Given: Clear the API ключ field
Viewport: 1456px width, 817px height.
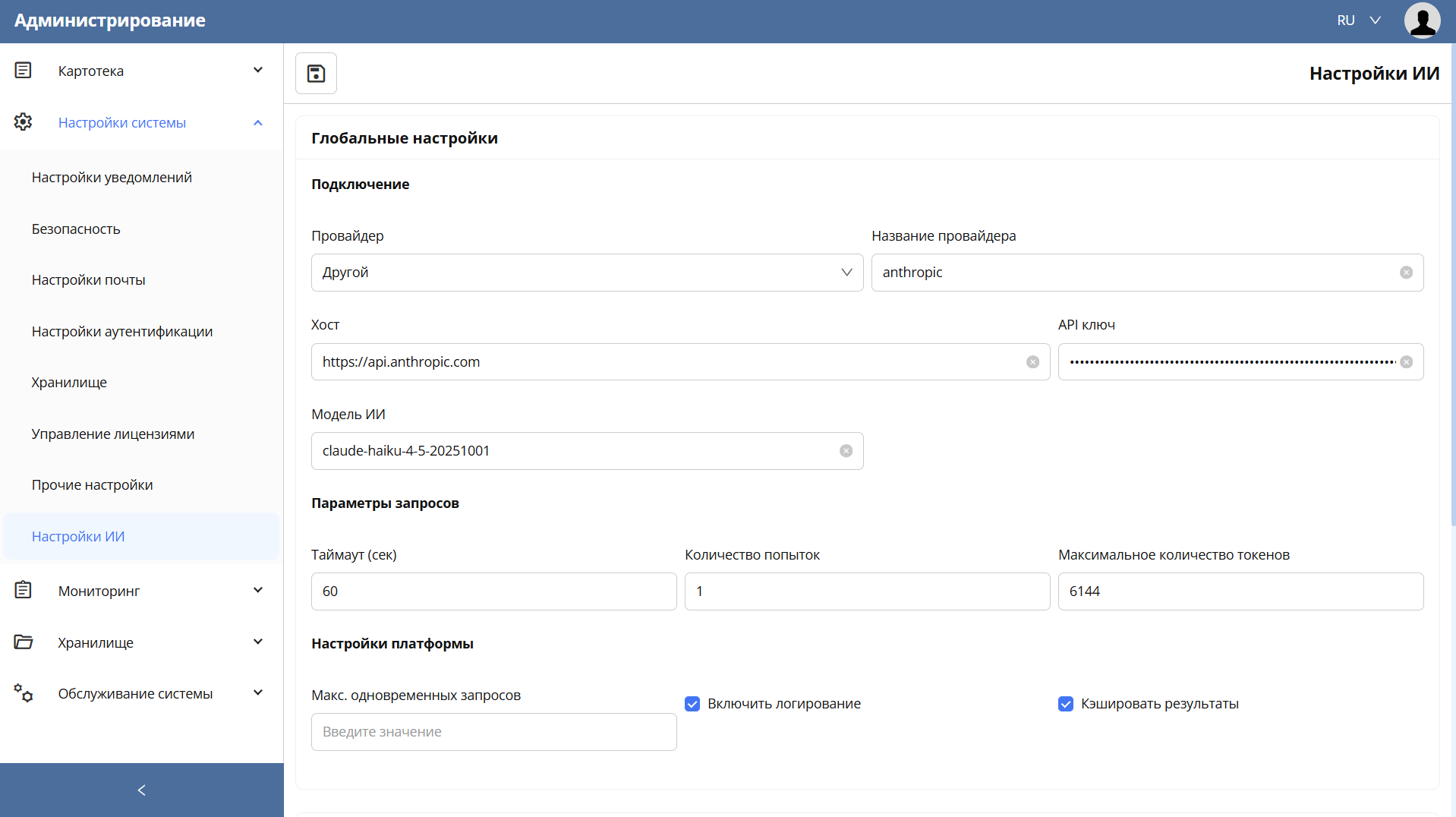Looking at the screenshot, I should coord(1406,362).
